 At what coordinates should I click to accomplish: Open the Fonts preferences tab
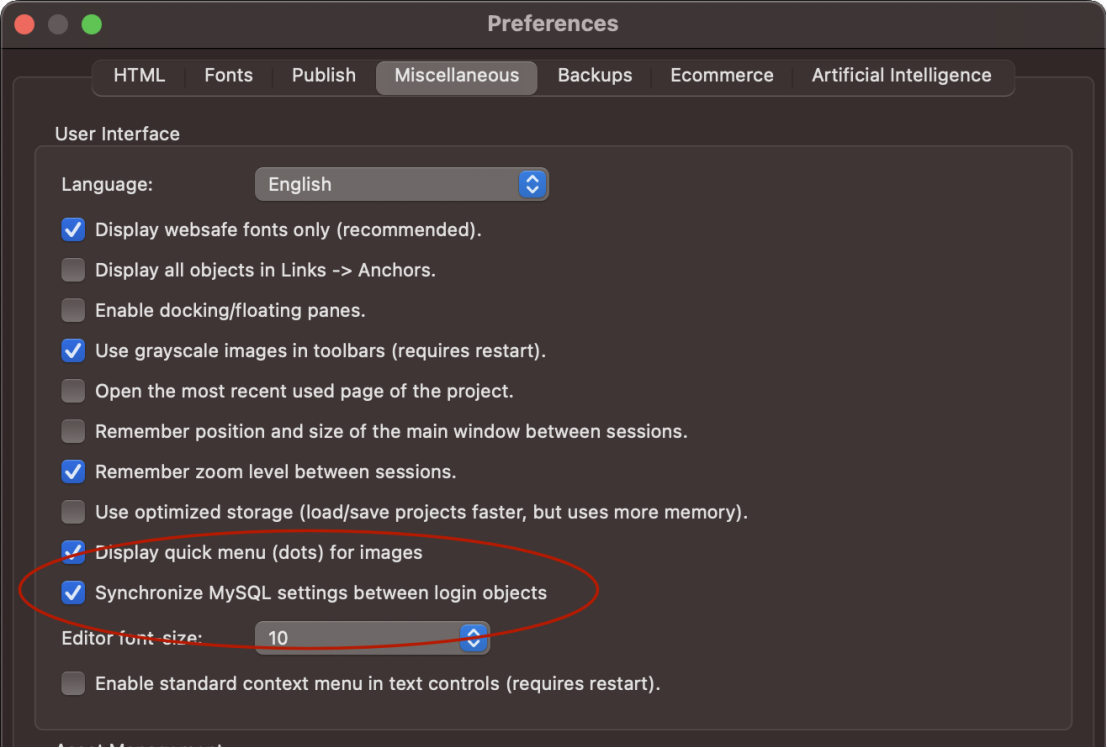click(x=228, y=76)
